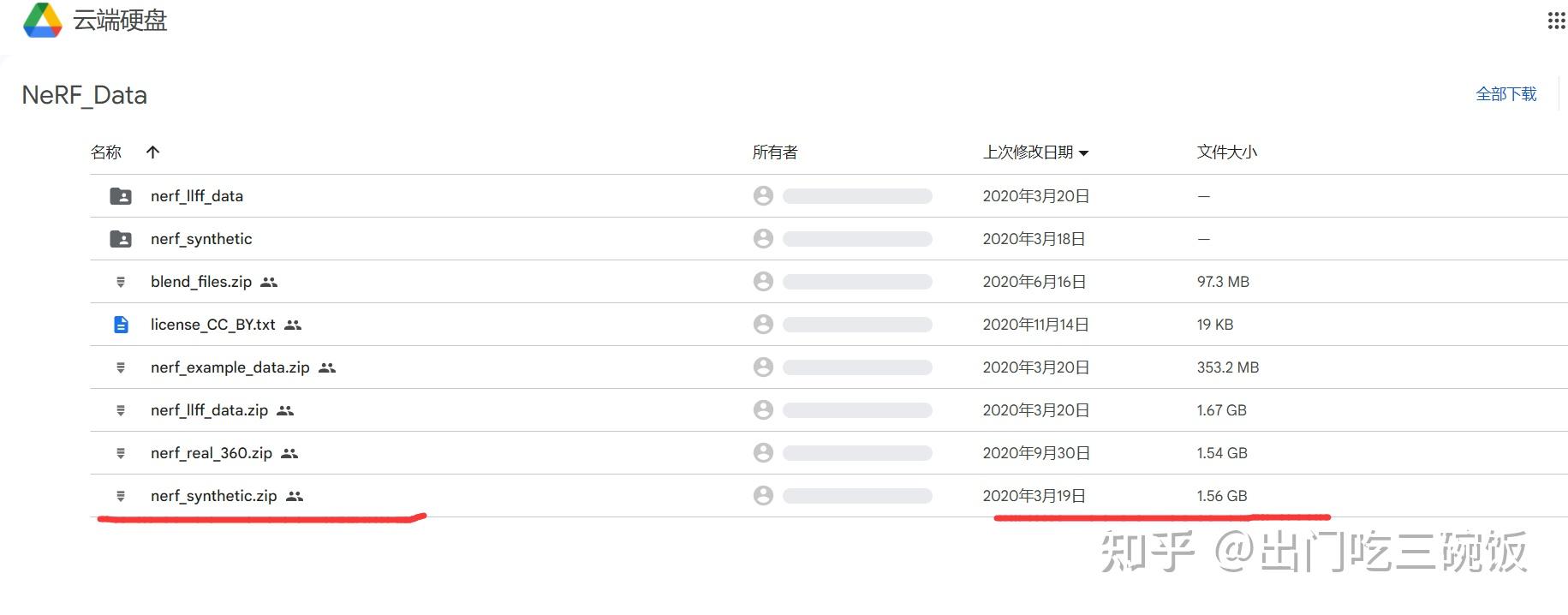Image resolution: width=1568 pixels, height=615 pixels.
Task: Click the 上次修改日期 column header text
Action: [x=1028, y=152]
